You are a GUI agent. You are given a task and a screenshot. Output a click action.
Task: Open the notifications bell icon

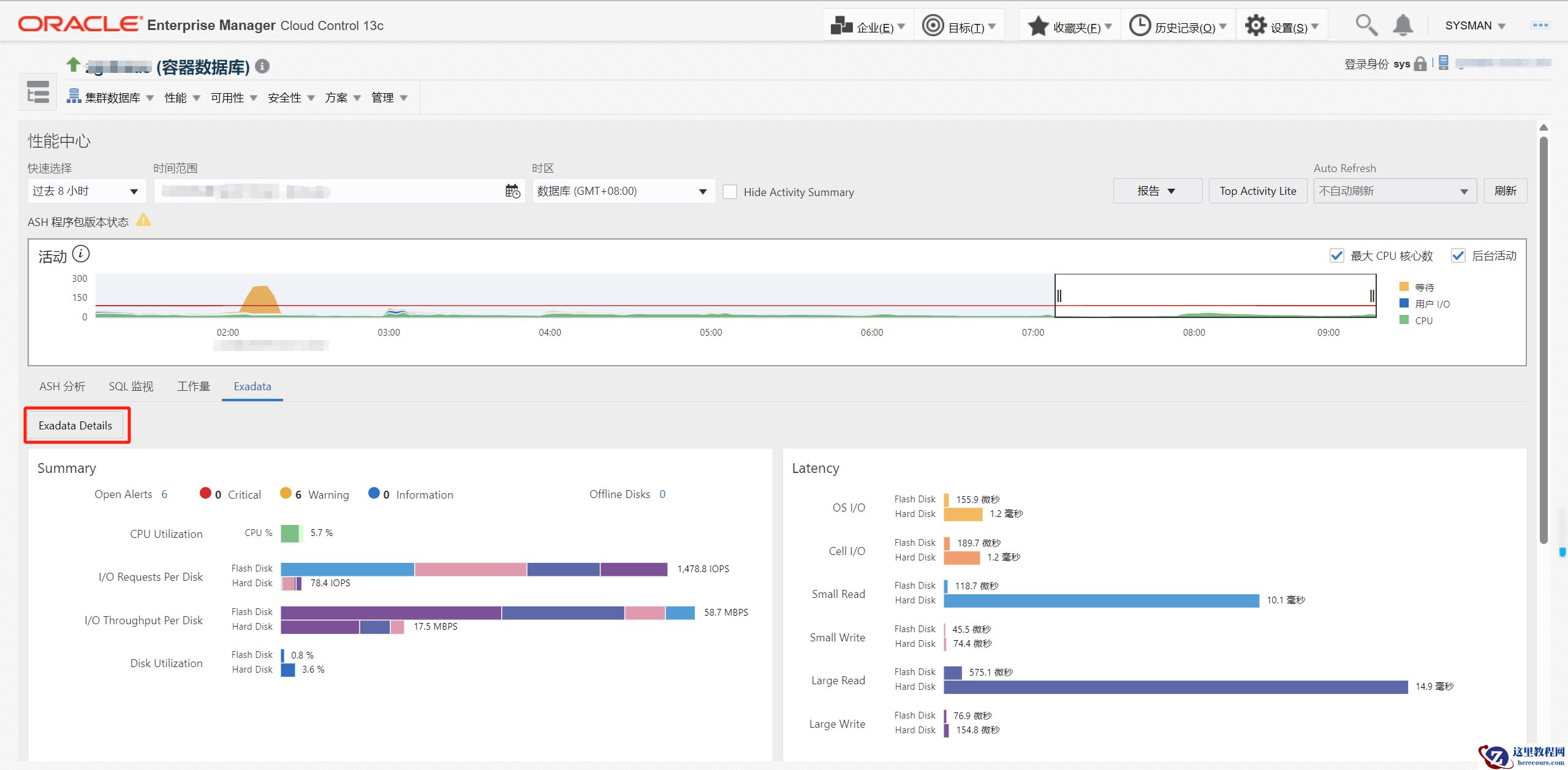[1403, 26]
